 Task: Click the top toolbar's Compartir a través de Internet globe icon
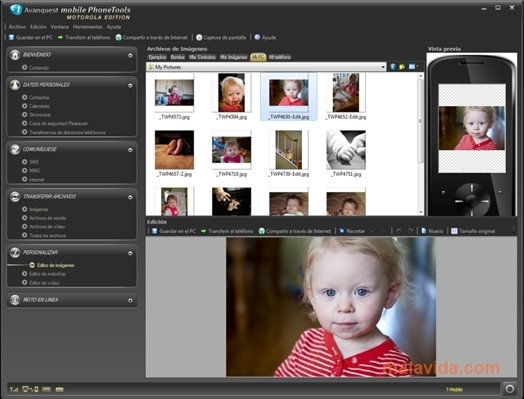118,37
